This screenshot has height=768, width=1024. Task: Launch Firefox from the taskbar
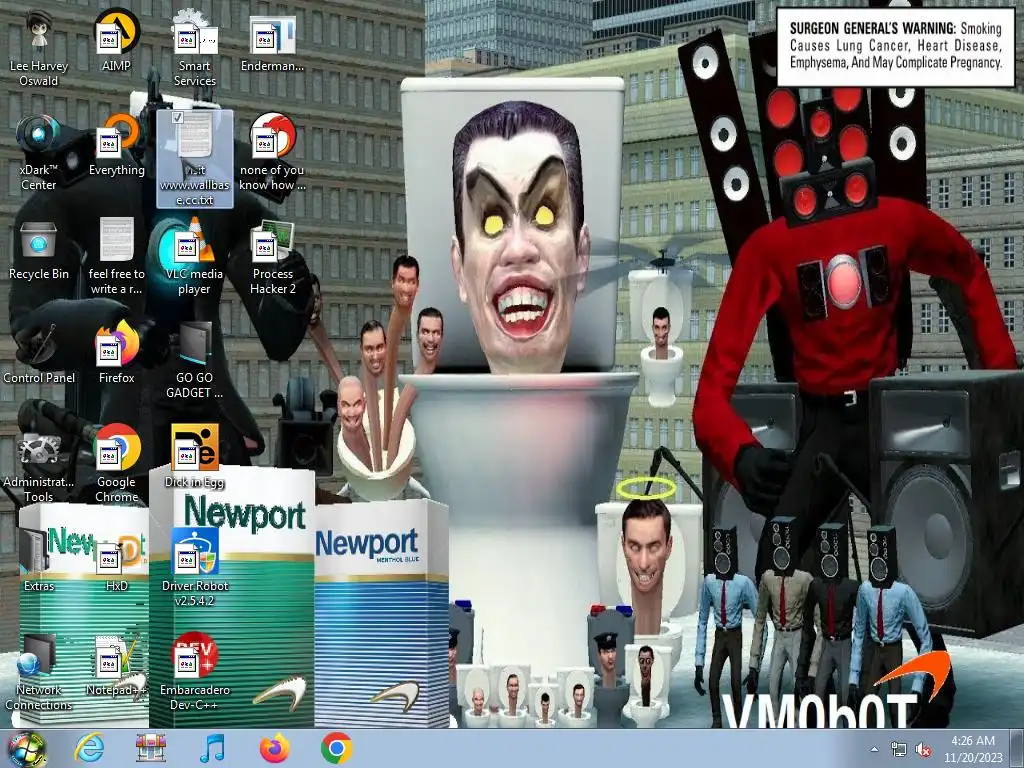point(274,749)
